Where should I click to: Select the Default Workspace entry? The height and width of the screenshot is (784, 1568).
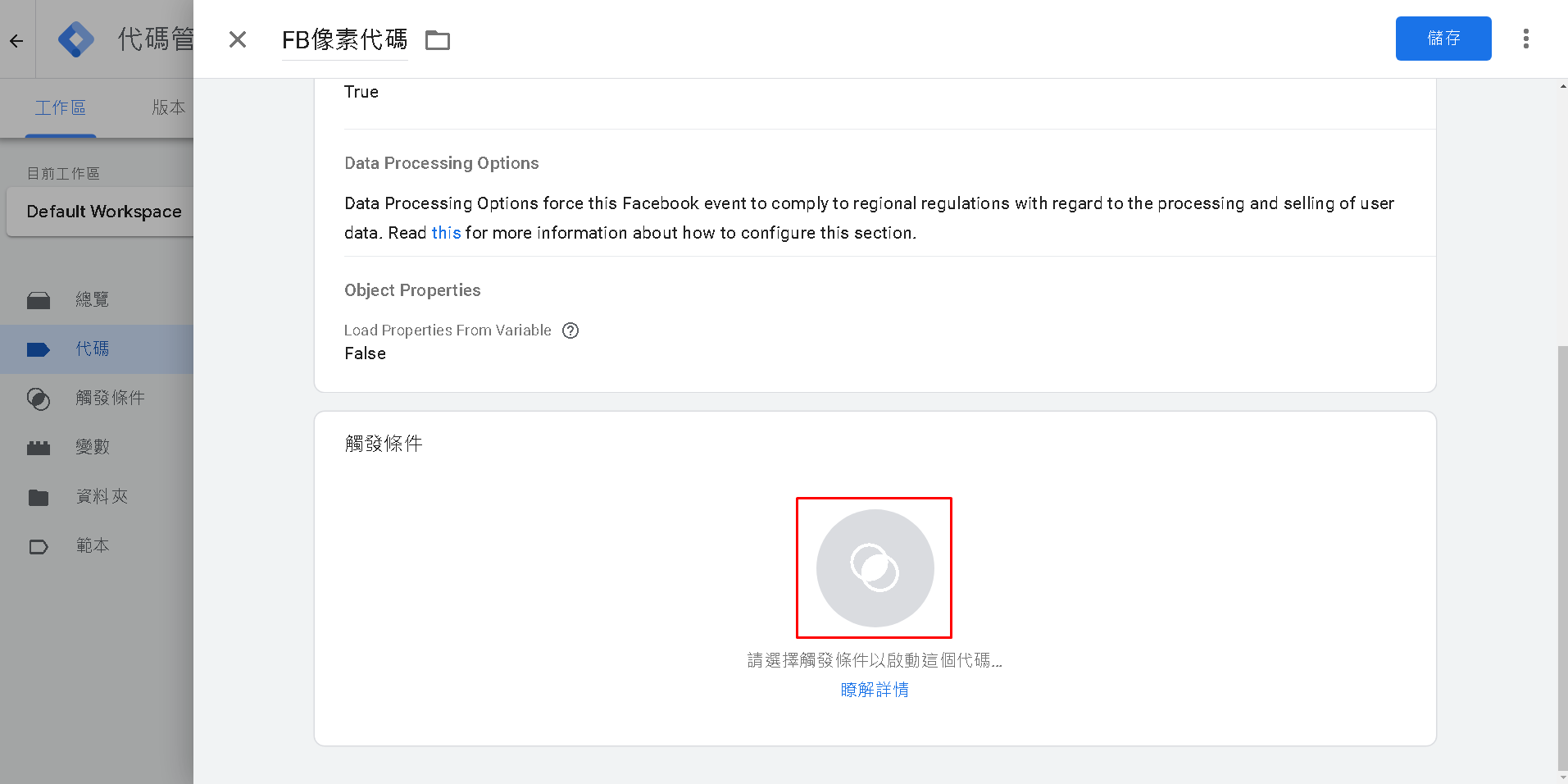coord(100,212)
